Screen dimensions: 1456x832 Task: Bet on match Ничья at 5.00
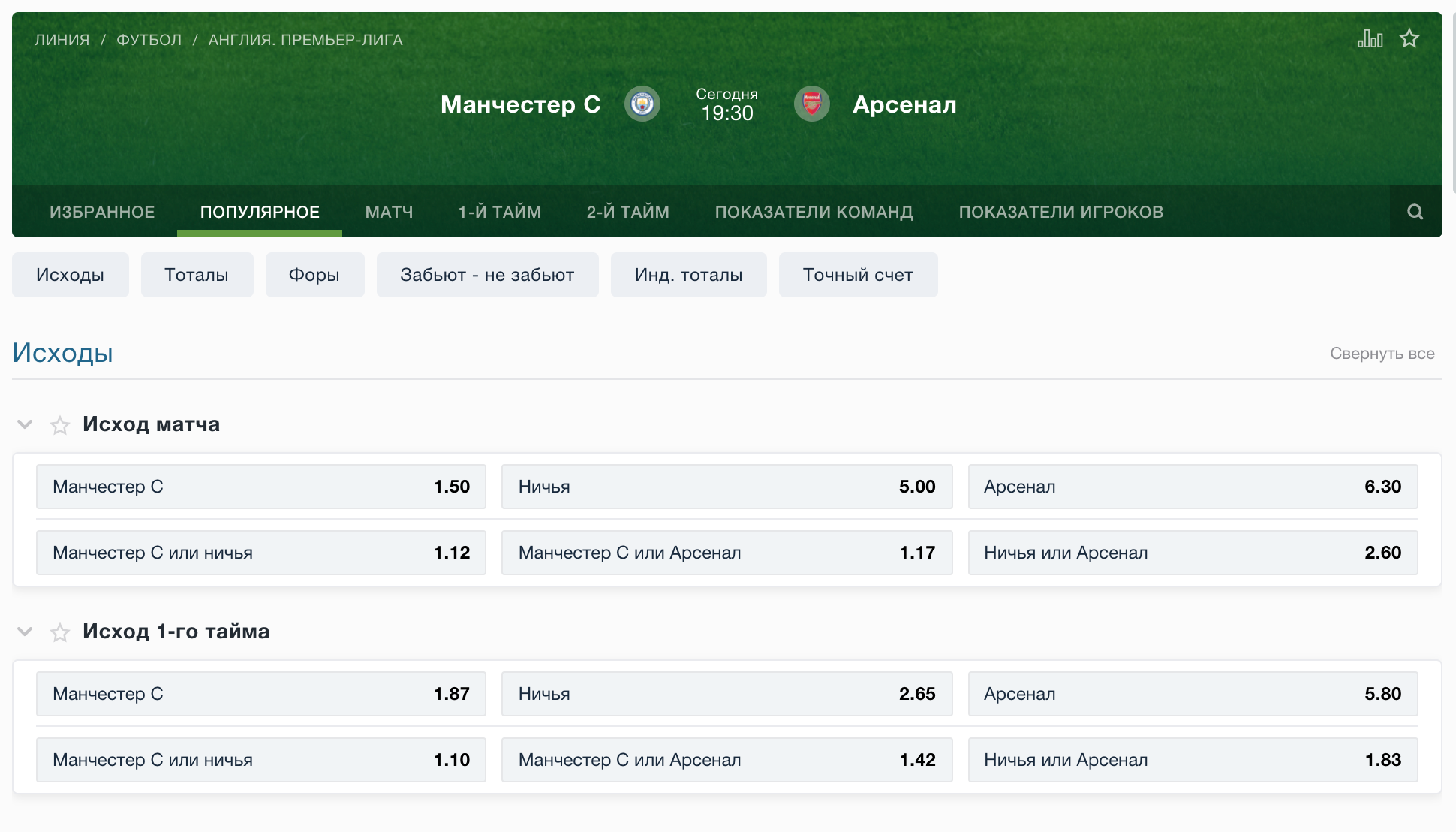pyautogui.click(x=726, y=487)
